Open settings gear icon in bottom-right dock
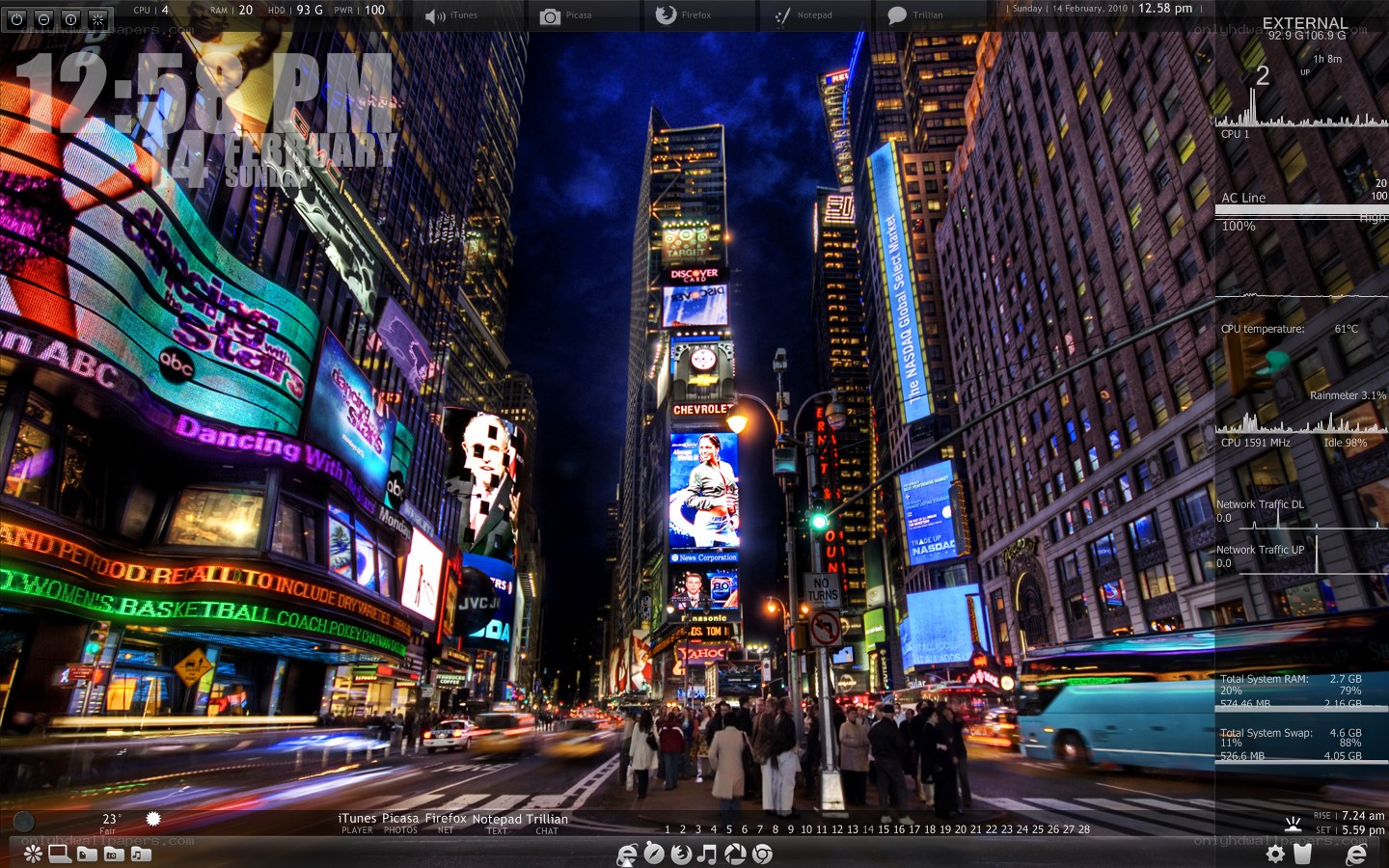 [x=1275, y=854]
